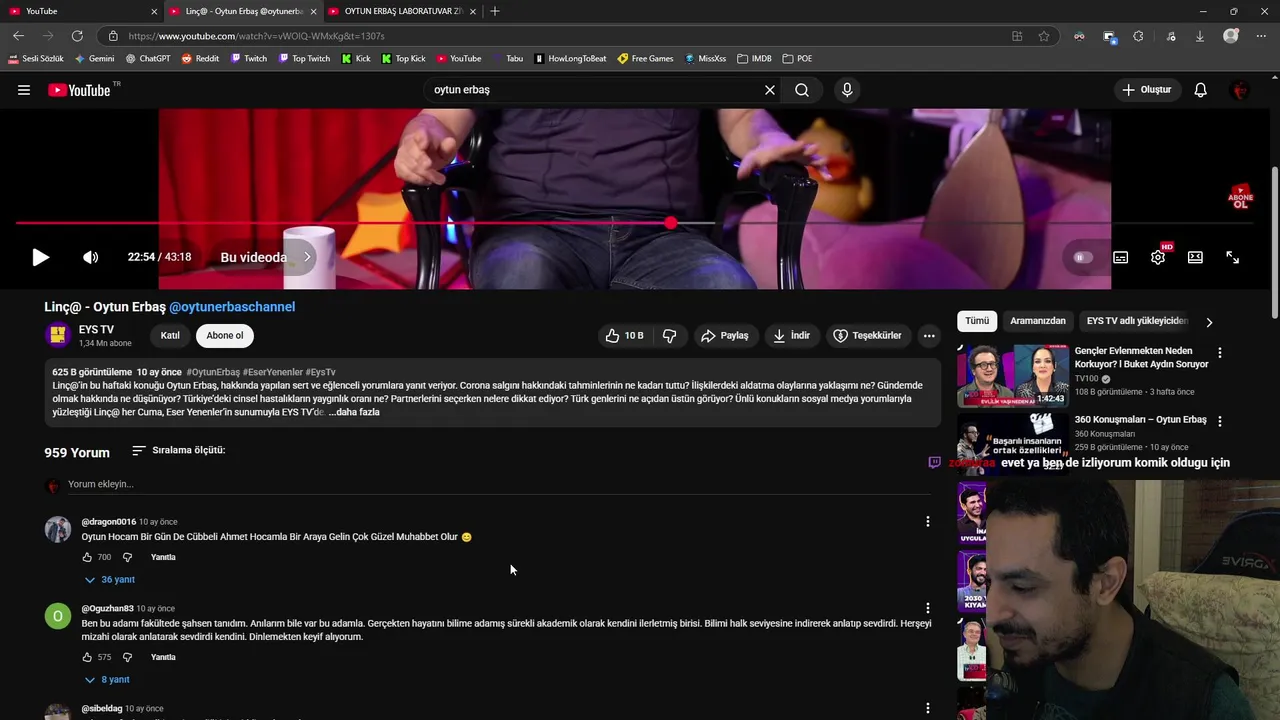Click the browser address bar URL
This screenshot has height=720, width=1280.
tap(256, 36)
